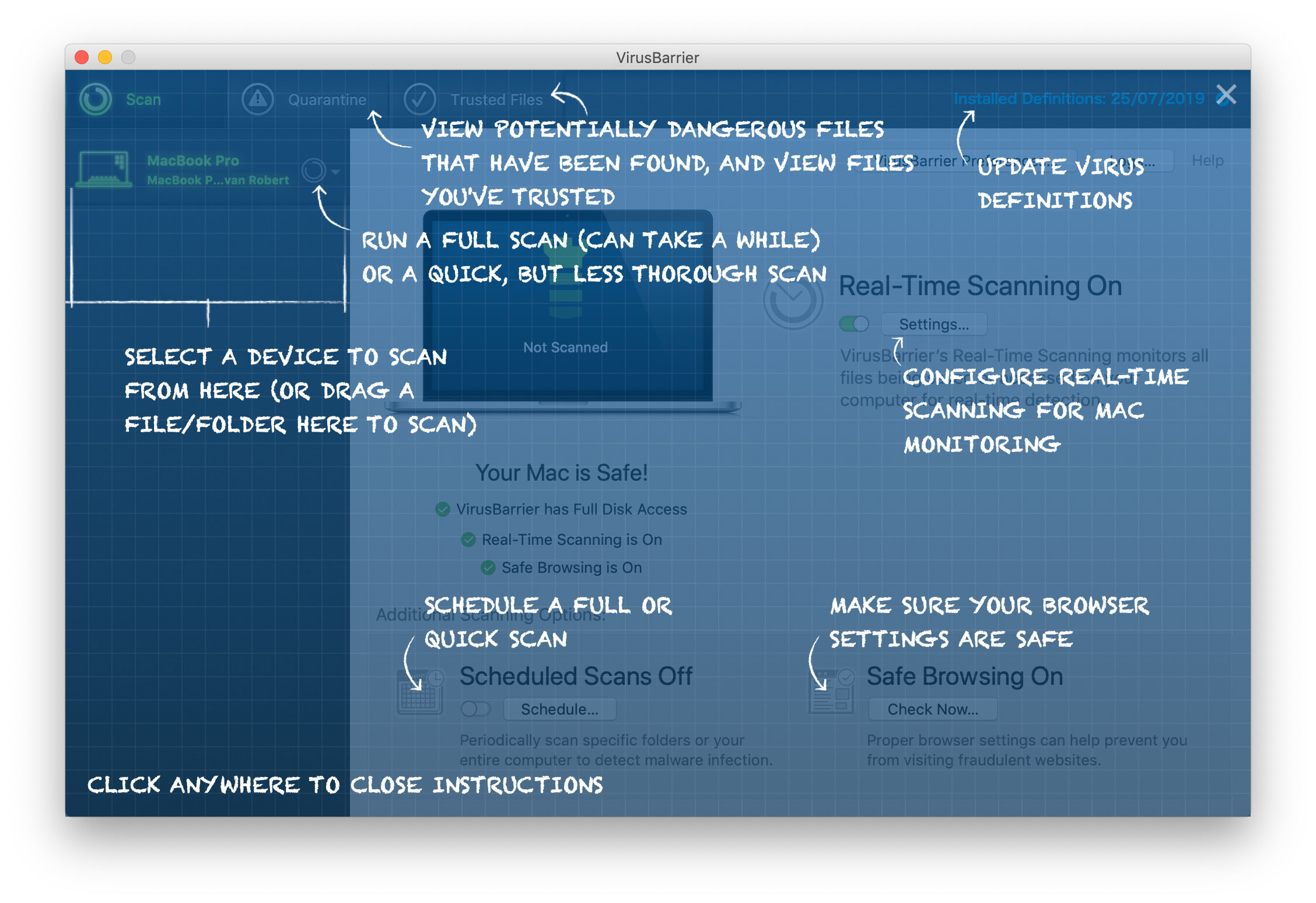Click green checkmark beside Real-Time Scanning is On
1316x903 pixels.
point(468,540)
